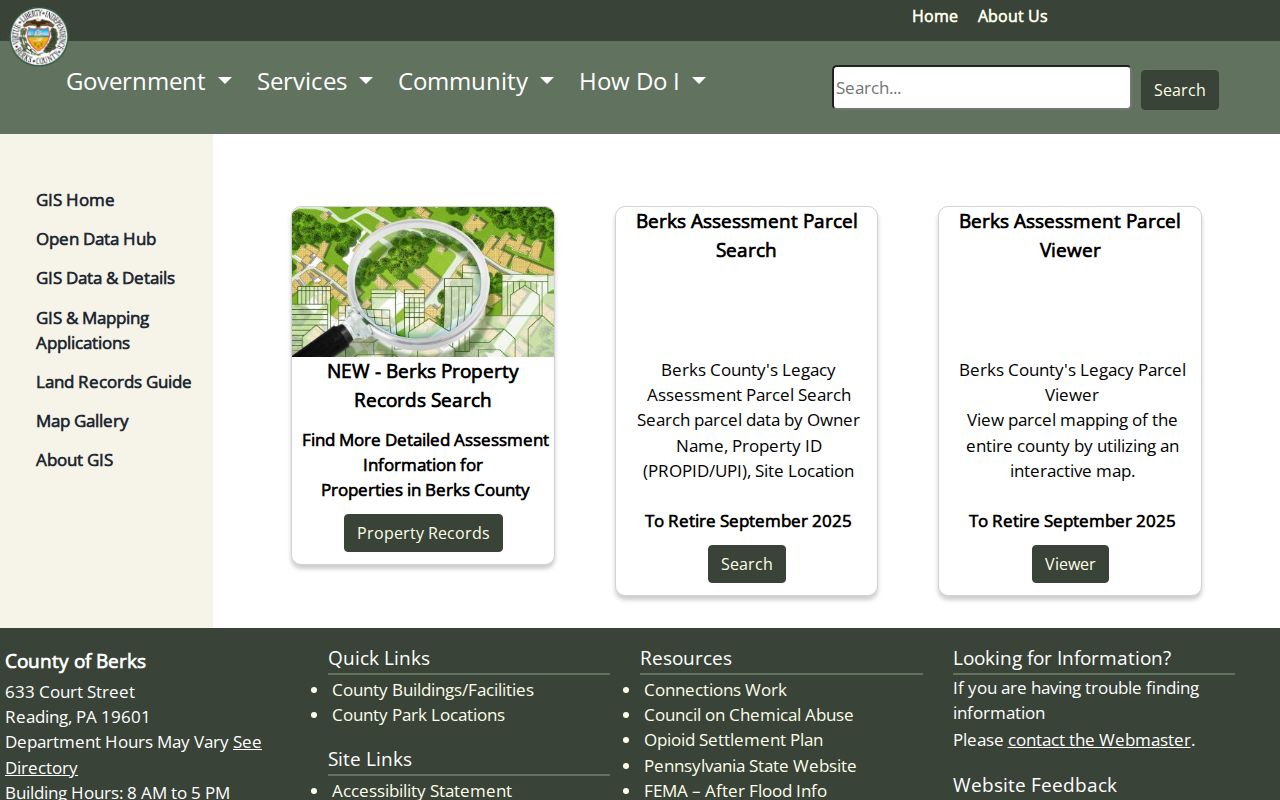The width and height of the screenshot is (1280, 800).
Task: Go to the Home link in top bar
Action: click(935, 16)
